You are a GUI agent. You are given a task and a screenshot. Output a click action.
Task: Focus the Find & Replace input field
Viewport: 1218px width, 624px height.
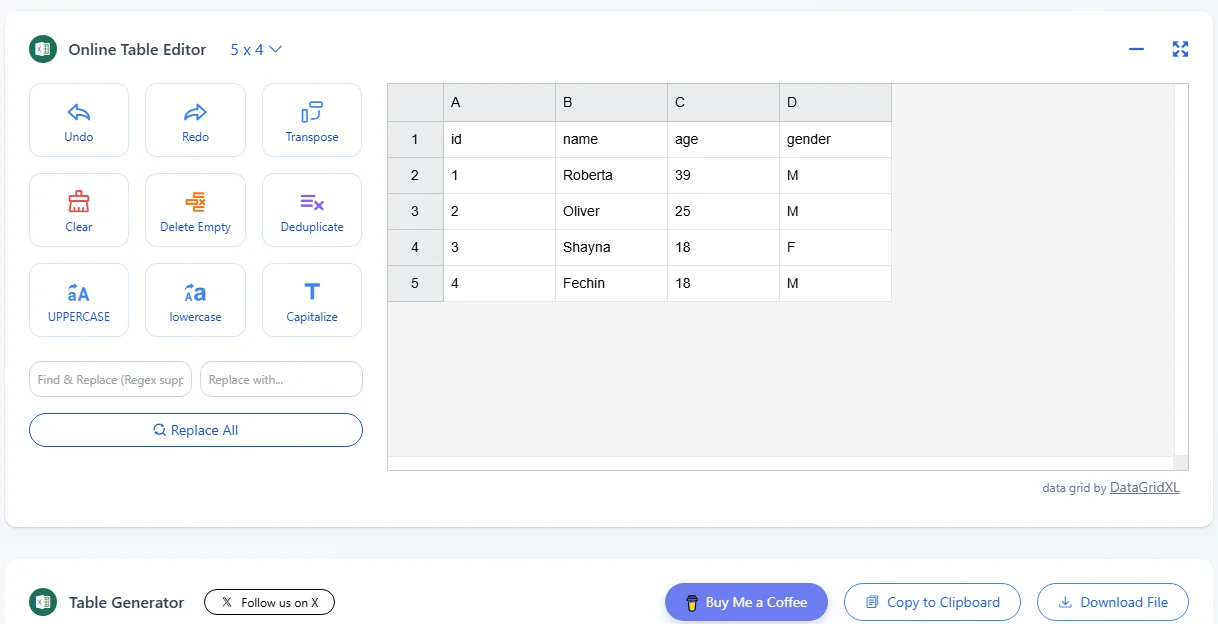click(110, 379)
